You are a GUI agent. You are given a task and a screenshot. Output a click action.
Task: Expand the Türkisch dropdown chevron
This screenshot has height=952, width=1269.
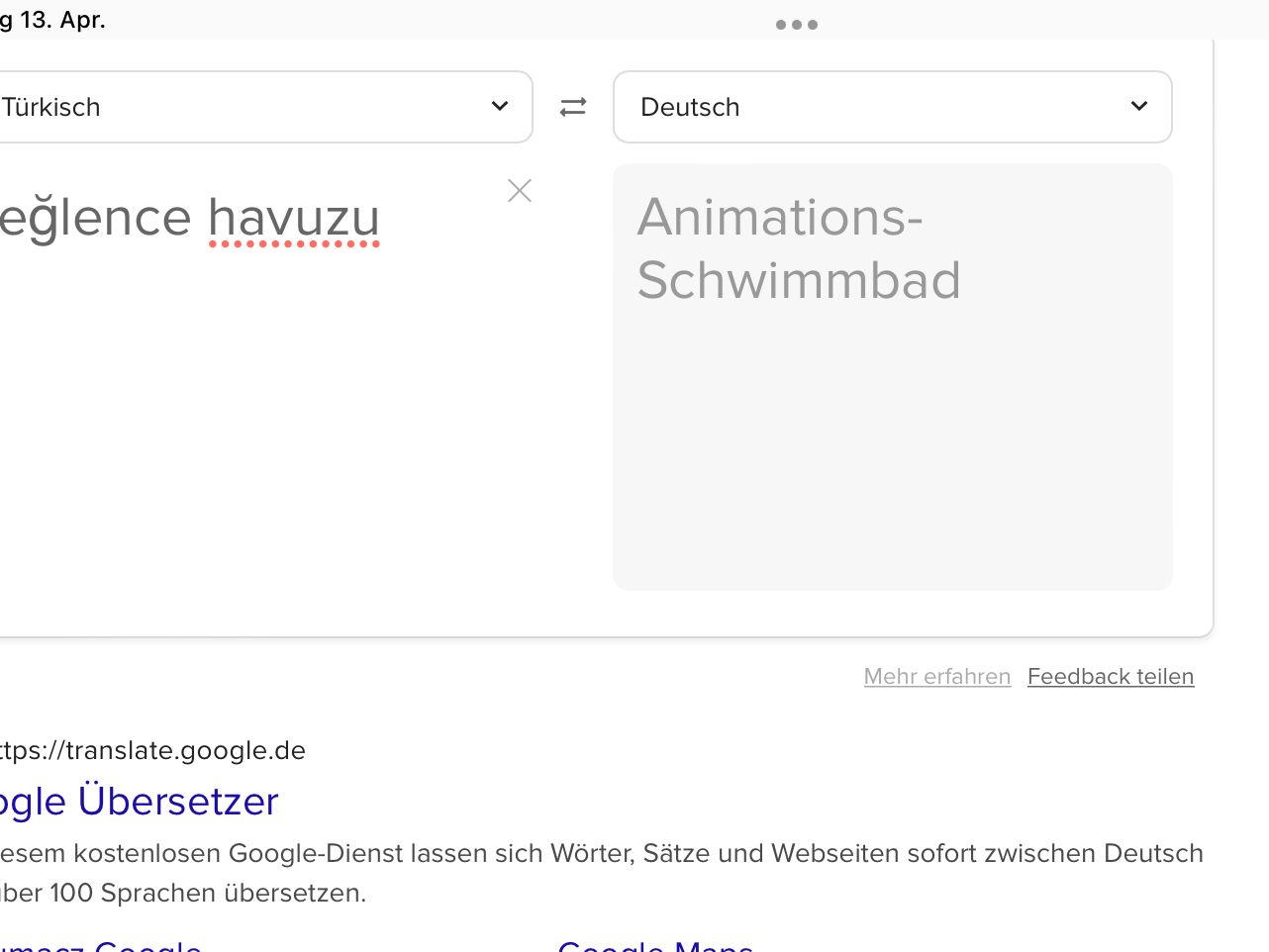[500, 107]
